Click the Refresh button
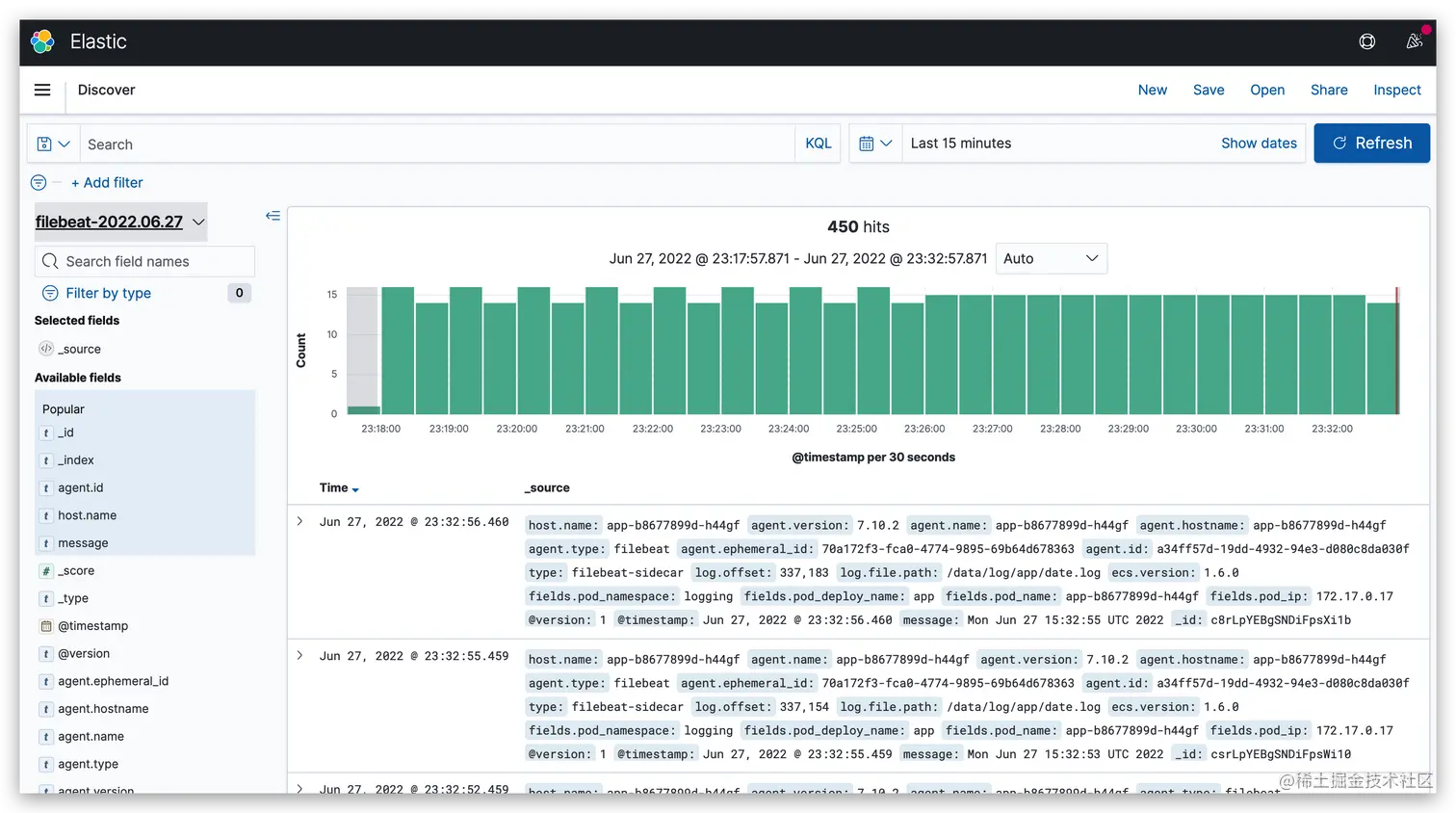The image size is (1456, 813). click(x=1371, y=144)
